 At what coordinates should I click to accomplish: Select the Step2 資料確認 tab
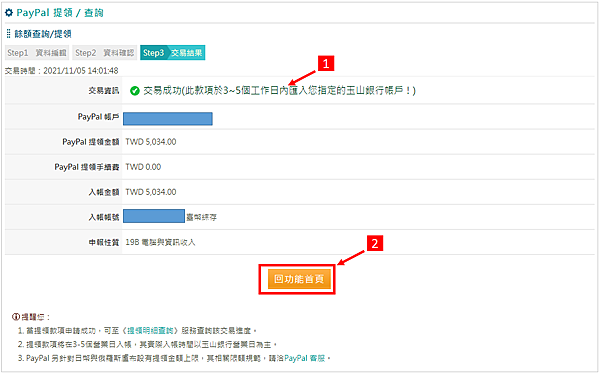point(104,53)
